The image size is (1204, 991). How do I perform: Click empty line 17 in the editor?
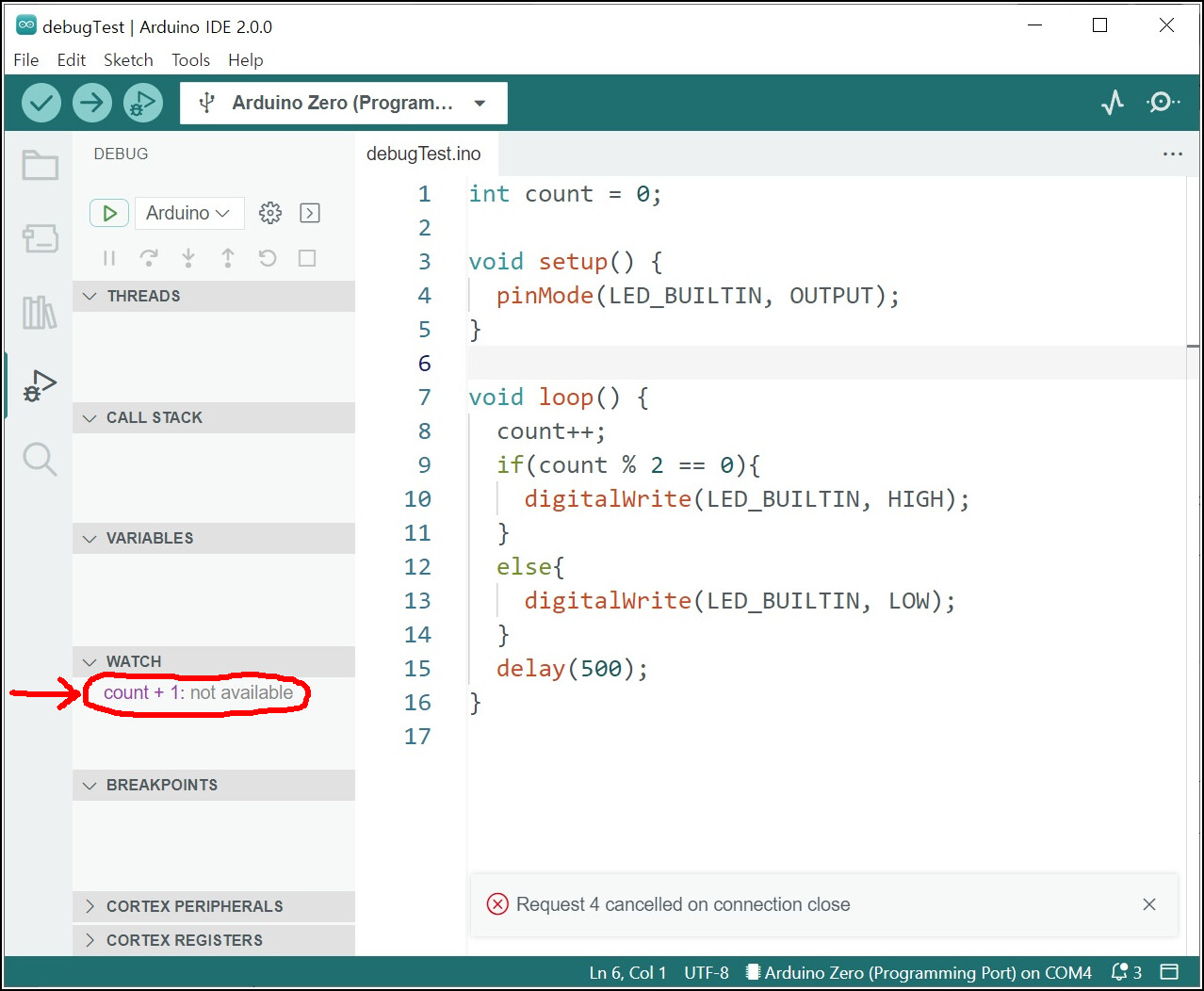825,737
